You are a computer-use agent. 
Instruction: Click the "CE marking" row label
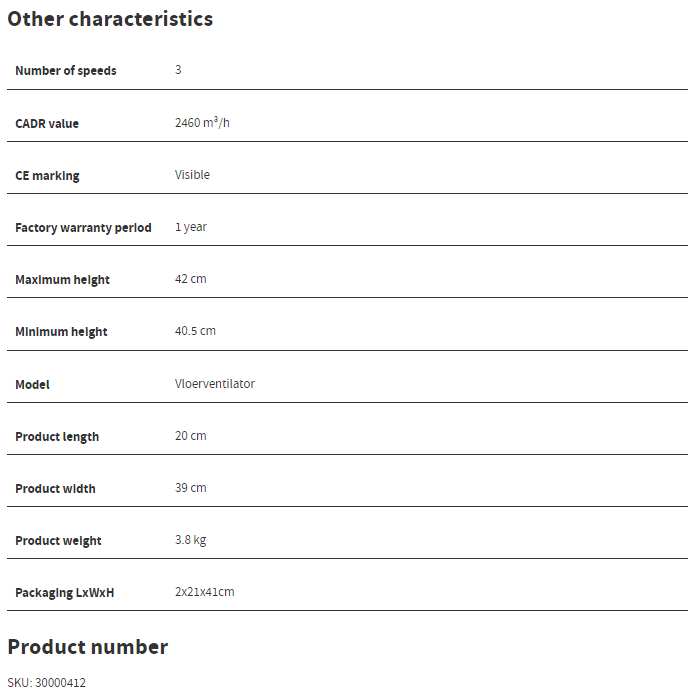pyautogui.click(x=47, y=176)
